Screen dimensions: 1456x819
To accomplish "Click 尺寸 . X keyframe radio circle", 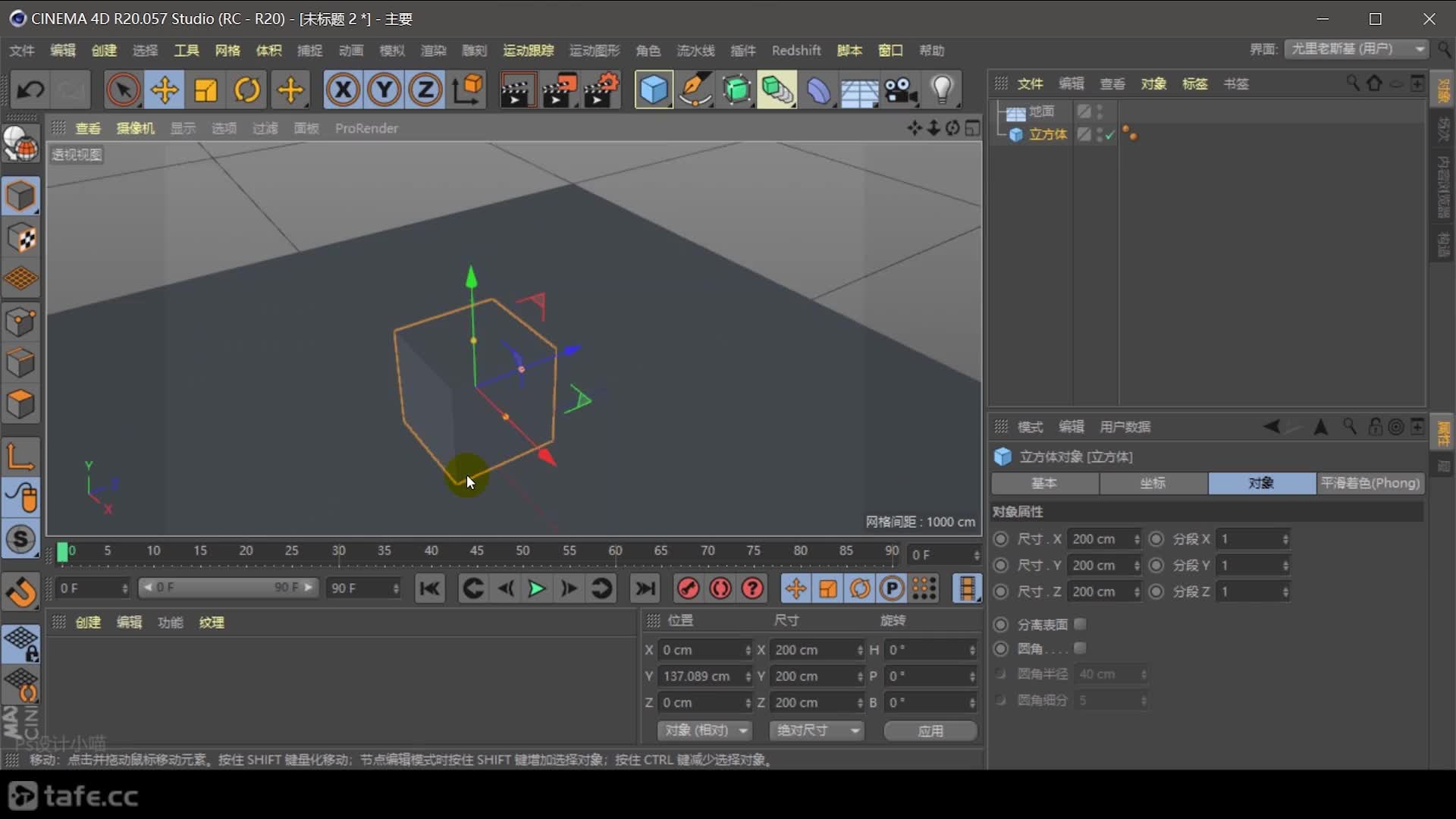I will click(1001, 538).
